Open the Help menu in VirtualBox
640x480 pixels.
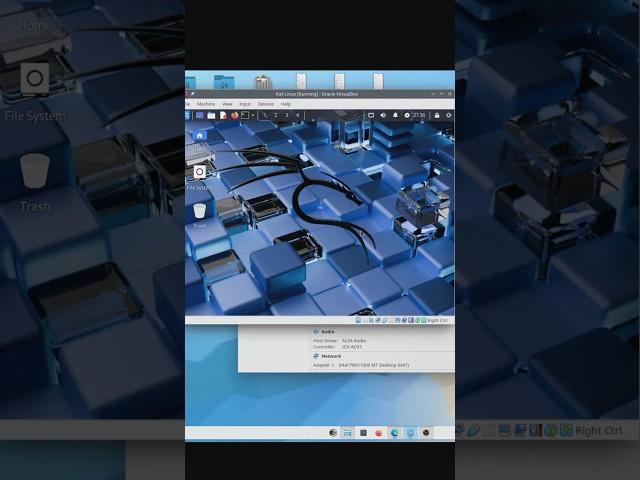click(x=286, y=104)
